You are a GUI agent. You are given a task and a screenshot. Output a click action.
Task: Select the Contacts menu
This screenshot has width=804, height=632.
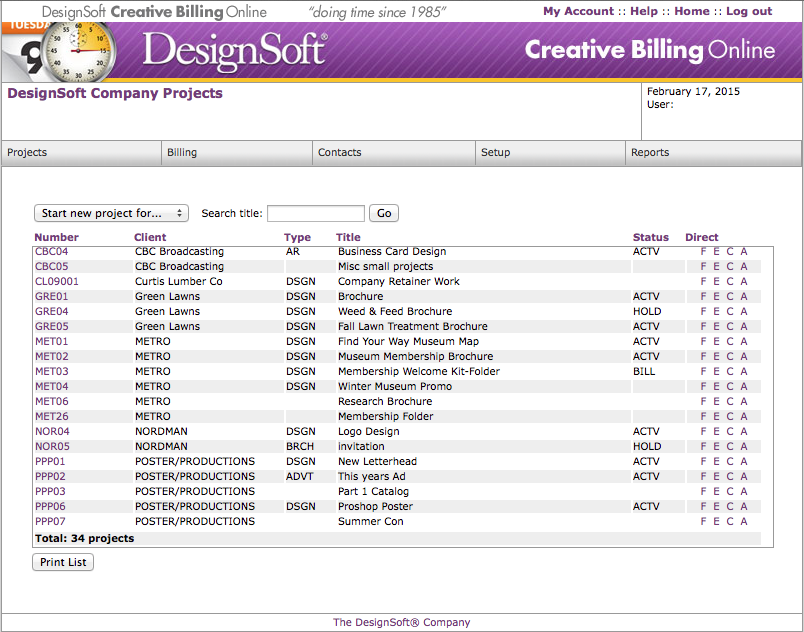click(x=340, y=153)
